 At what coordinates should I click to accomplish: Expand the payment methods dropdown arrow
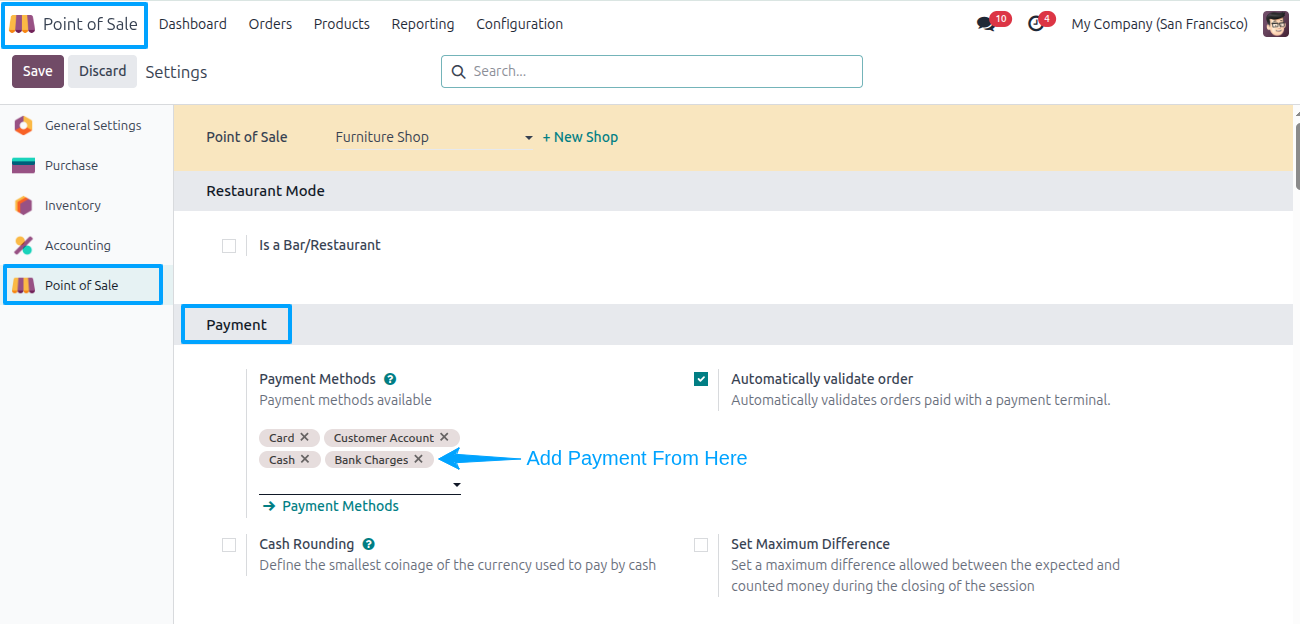coord(457,485)
